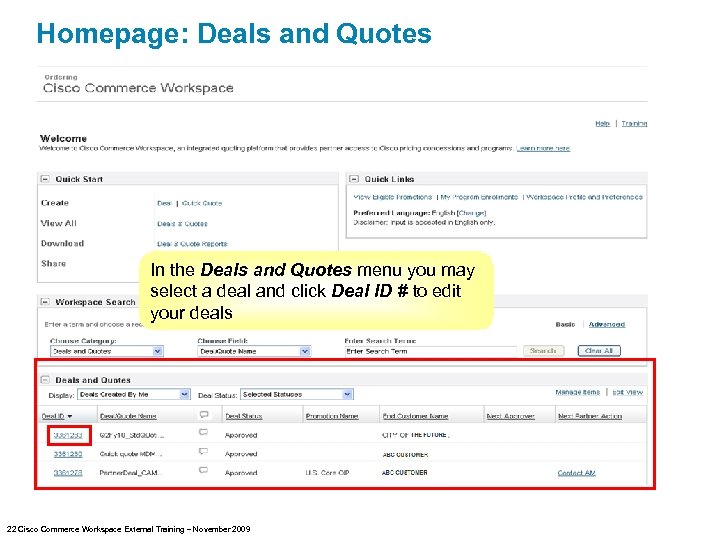Open the first Deal ID for CITY OF THE FUTURE
Screen dimensions: 720x540
(68, 435)
